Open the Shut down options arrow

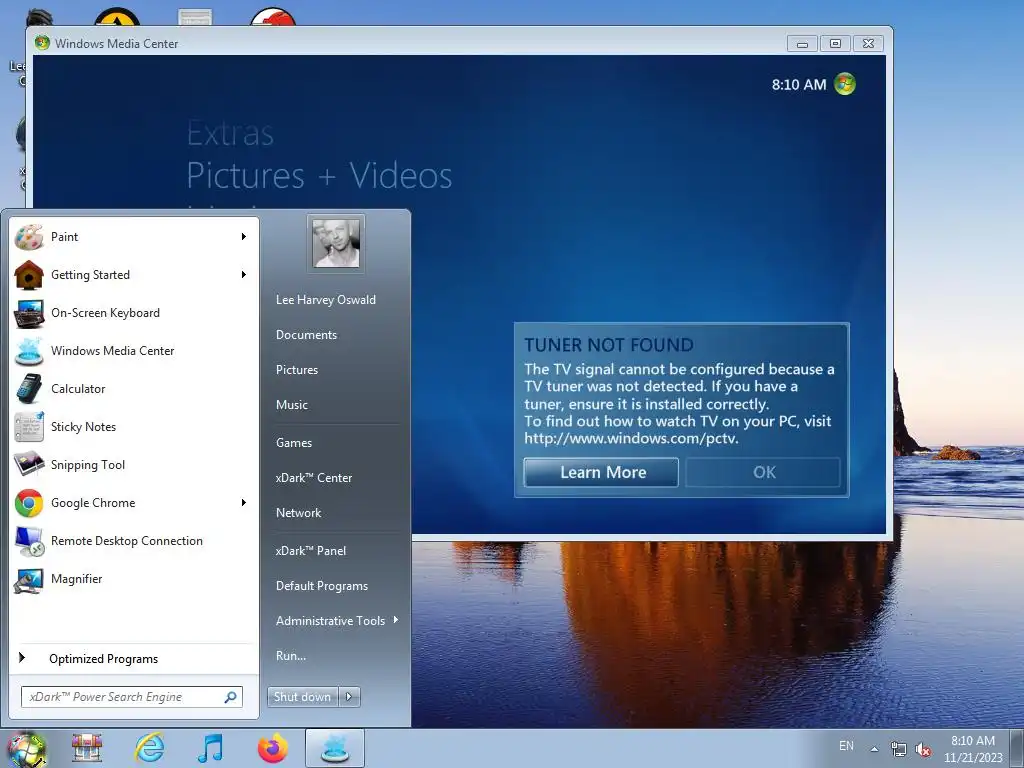(349, 697)
